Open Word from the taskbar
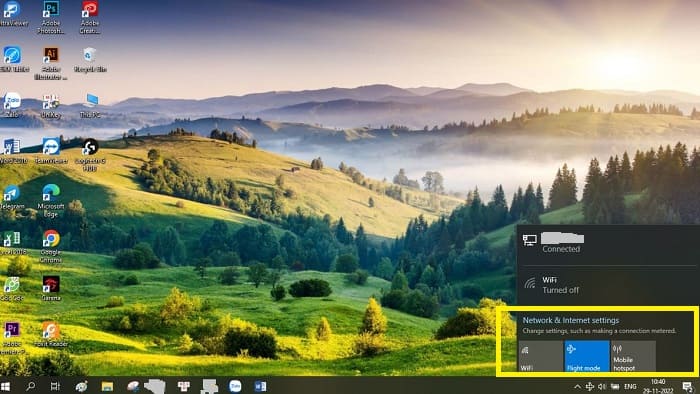Viewport: 700px width, 394px height. click(x=260, y=386)
